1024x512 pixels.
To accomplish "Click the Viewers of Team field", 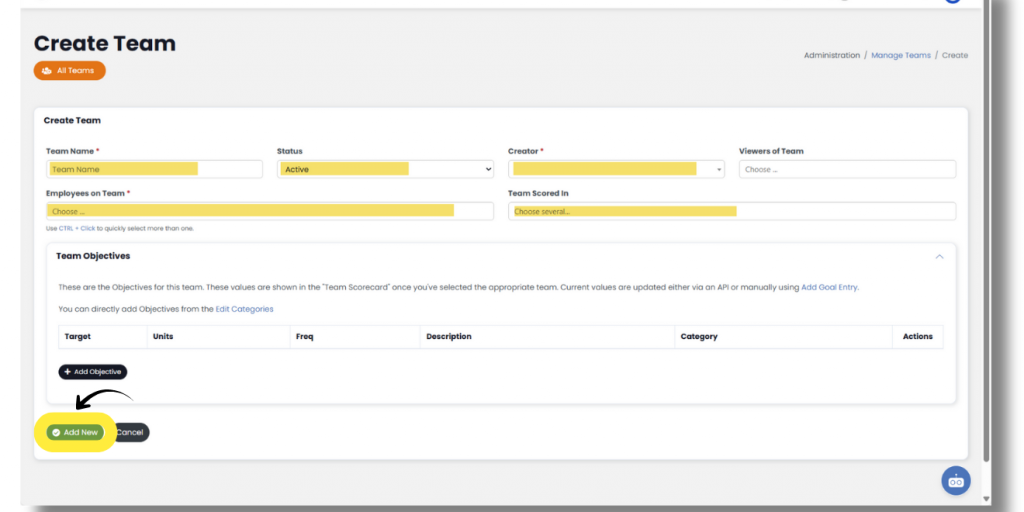I will [x=846, y=169].
